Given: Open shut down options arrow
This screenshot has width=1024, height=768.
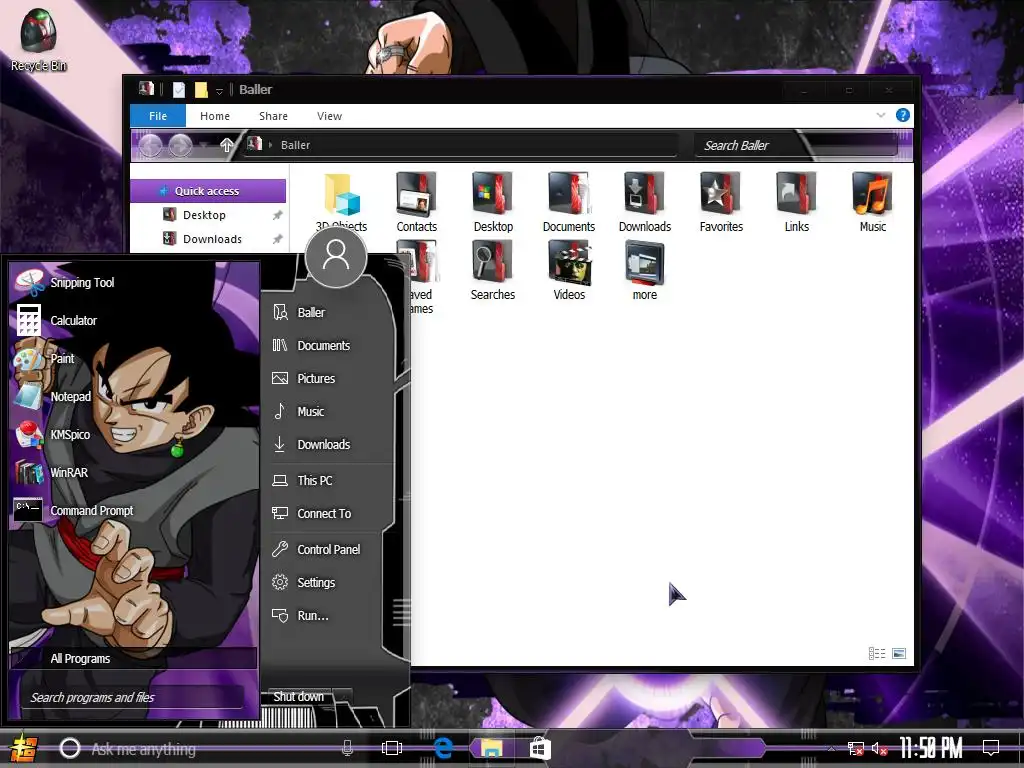Looking at the screenshot, I should (343, 697).
